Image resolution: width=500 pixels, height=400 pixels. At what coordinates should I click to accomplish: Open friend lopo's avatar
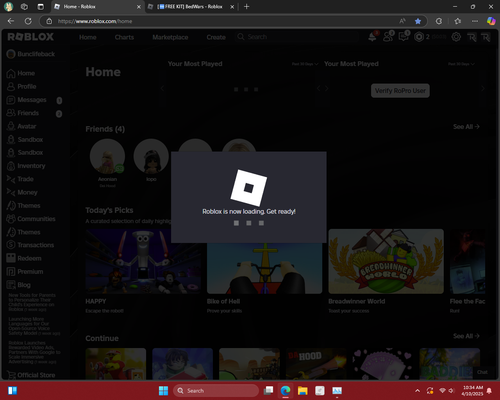(x=151, y=156)
